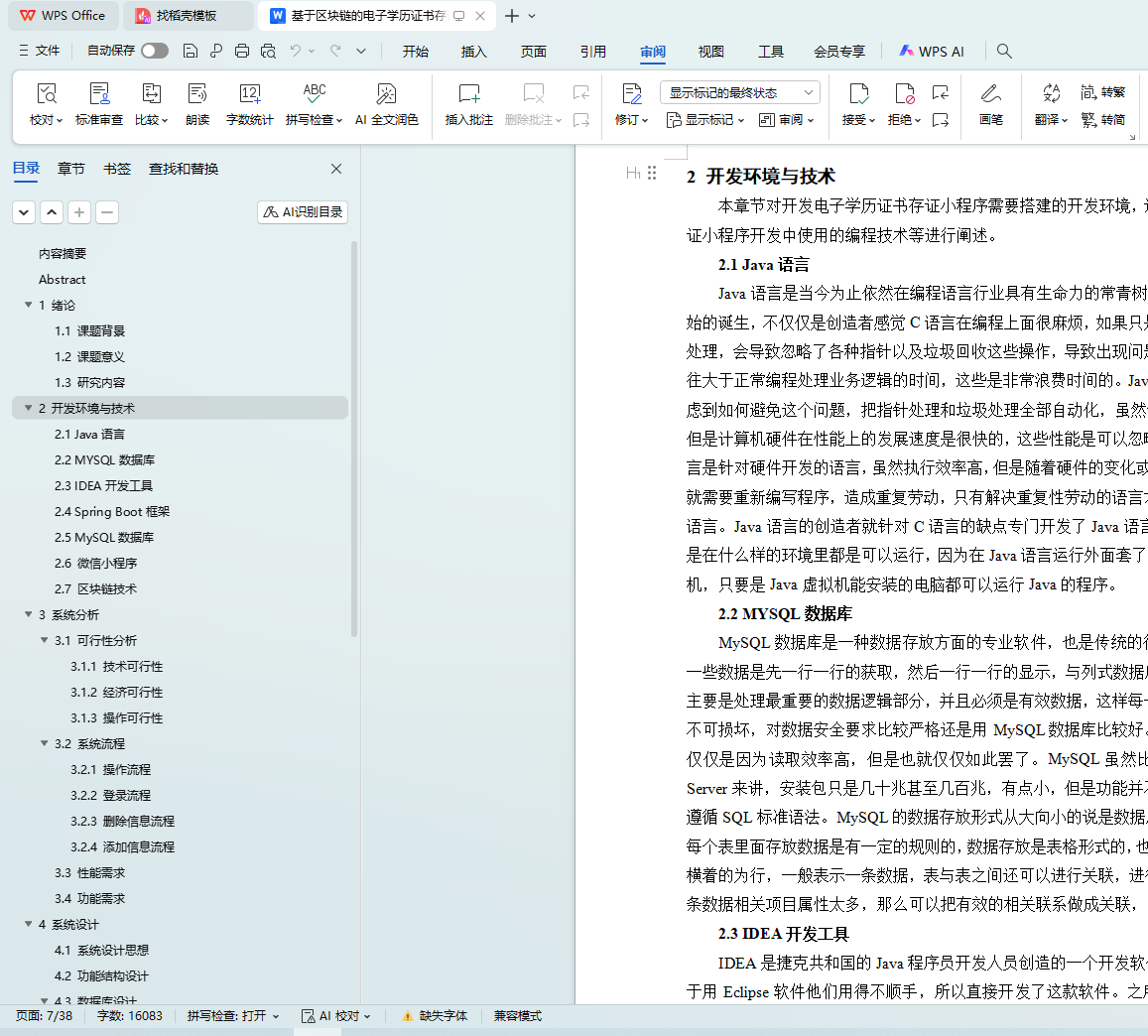Open the 显示标记的最终状态 dropdown

coord(739,92)
